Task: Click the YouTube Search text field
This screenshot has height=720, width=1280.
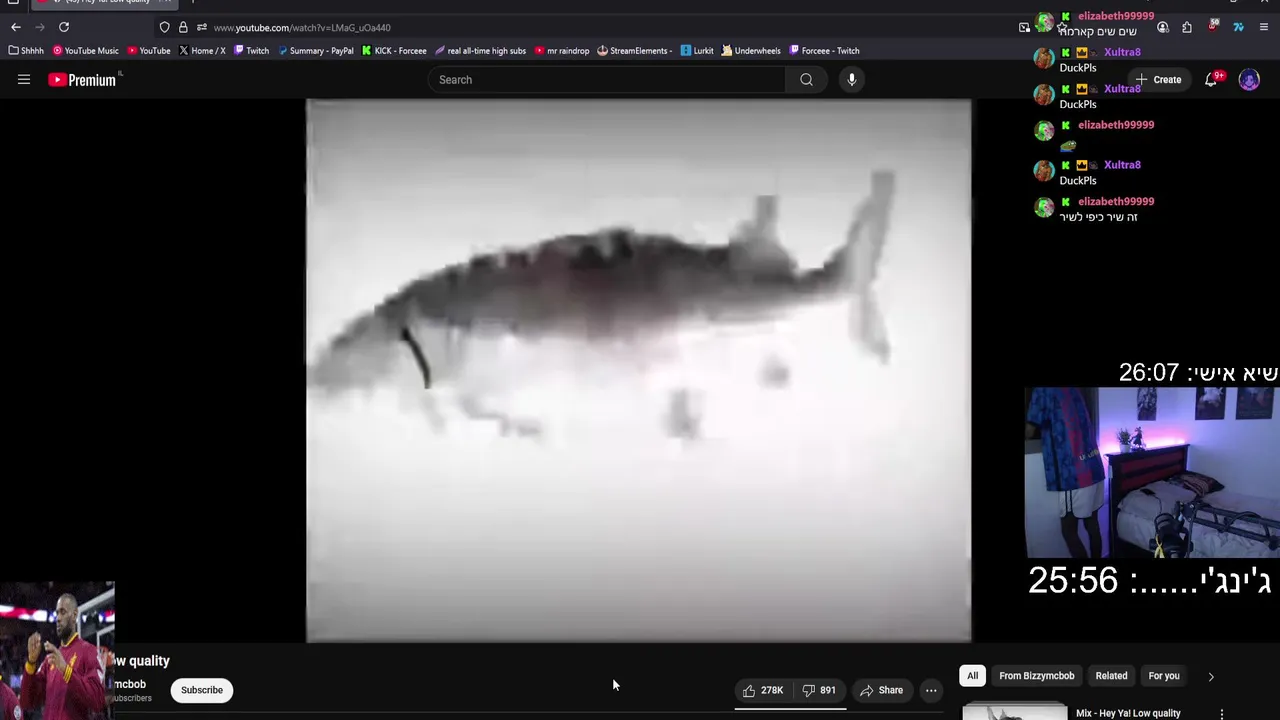Action: click(x=607, y=80)
